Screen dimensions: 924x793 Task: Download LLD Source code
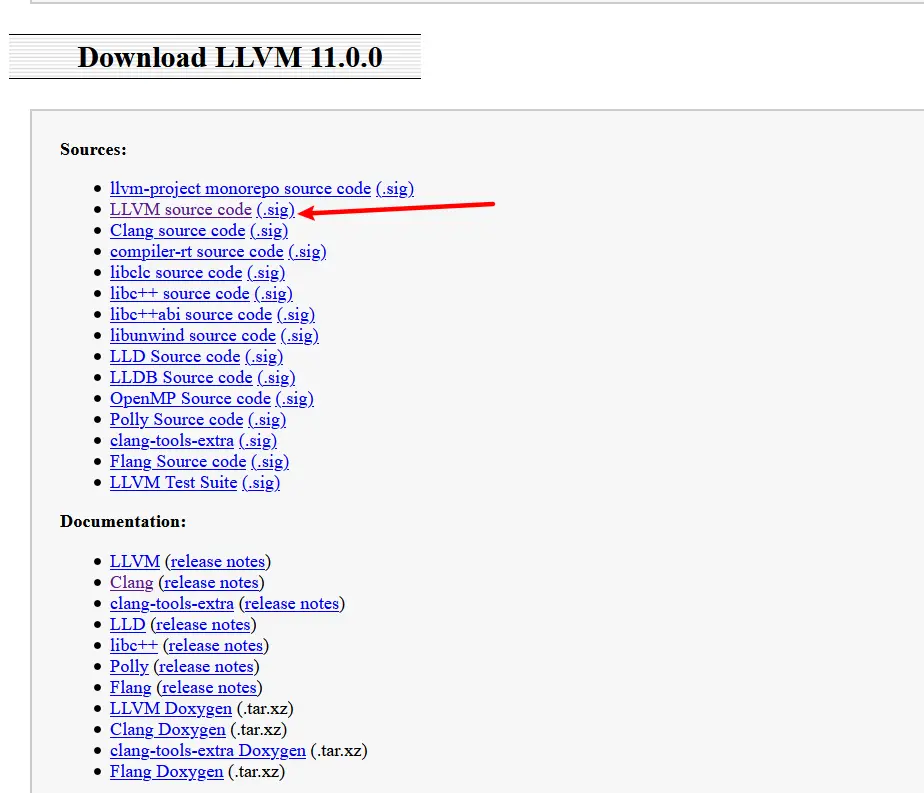click(x=175, y=356)
